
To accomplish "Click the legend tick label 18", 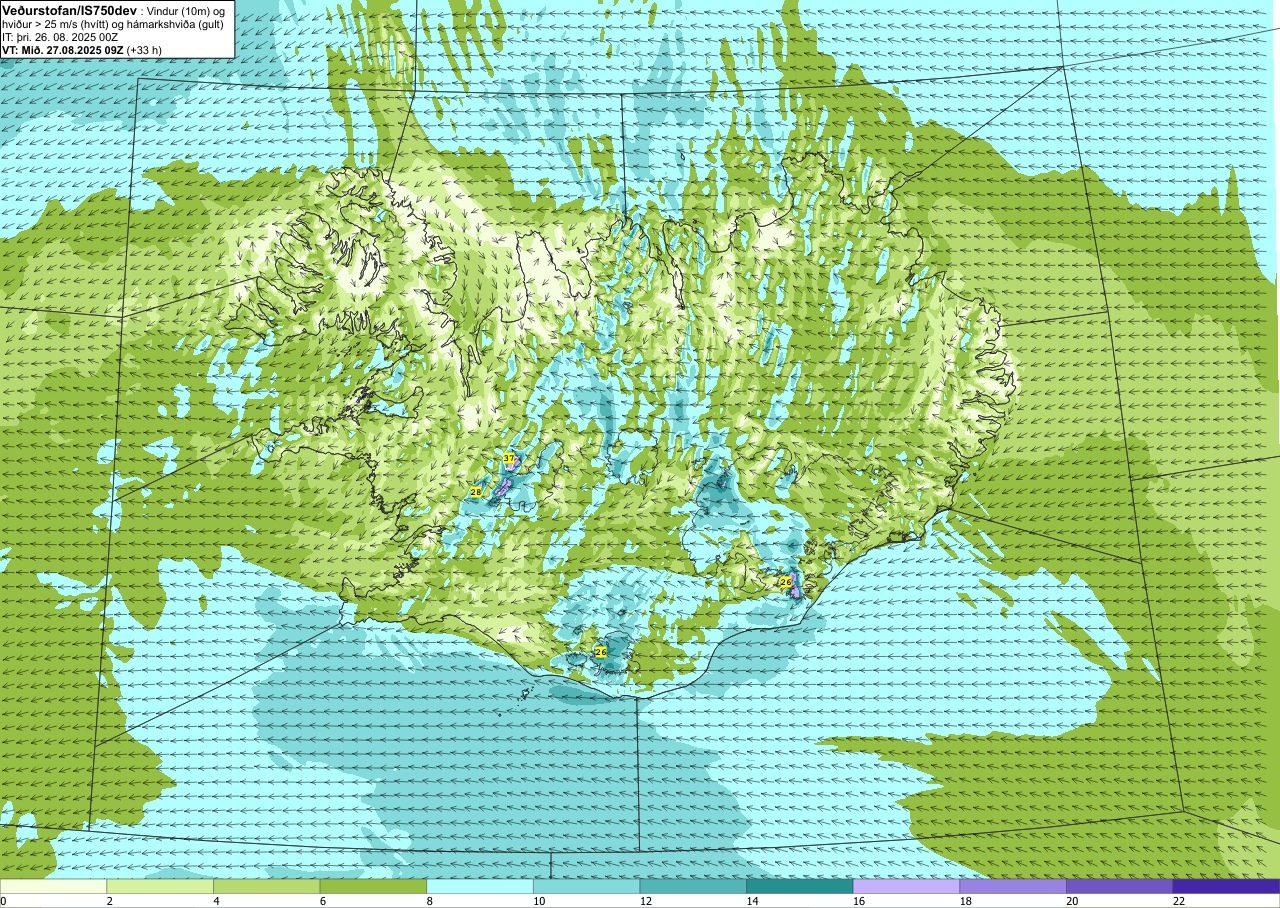I will pyautogui.click(x=966, y=901).
